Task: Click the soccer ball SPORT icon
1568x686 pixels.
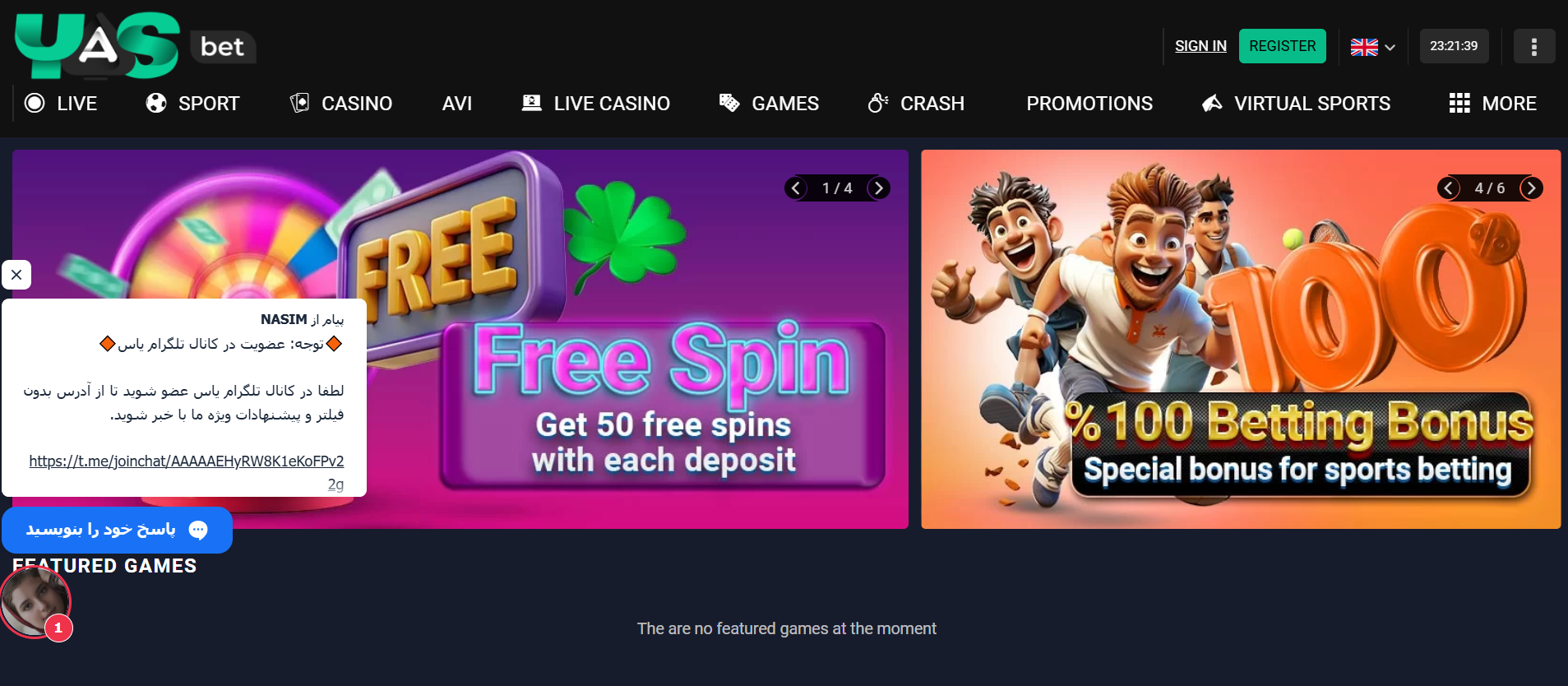Action: 156,103
